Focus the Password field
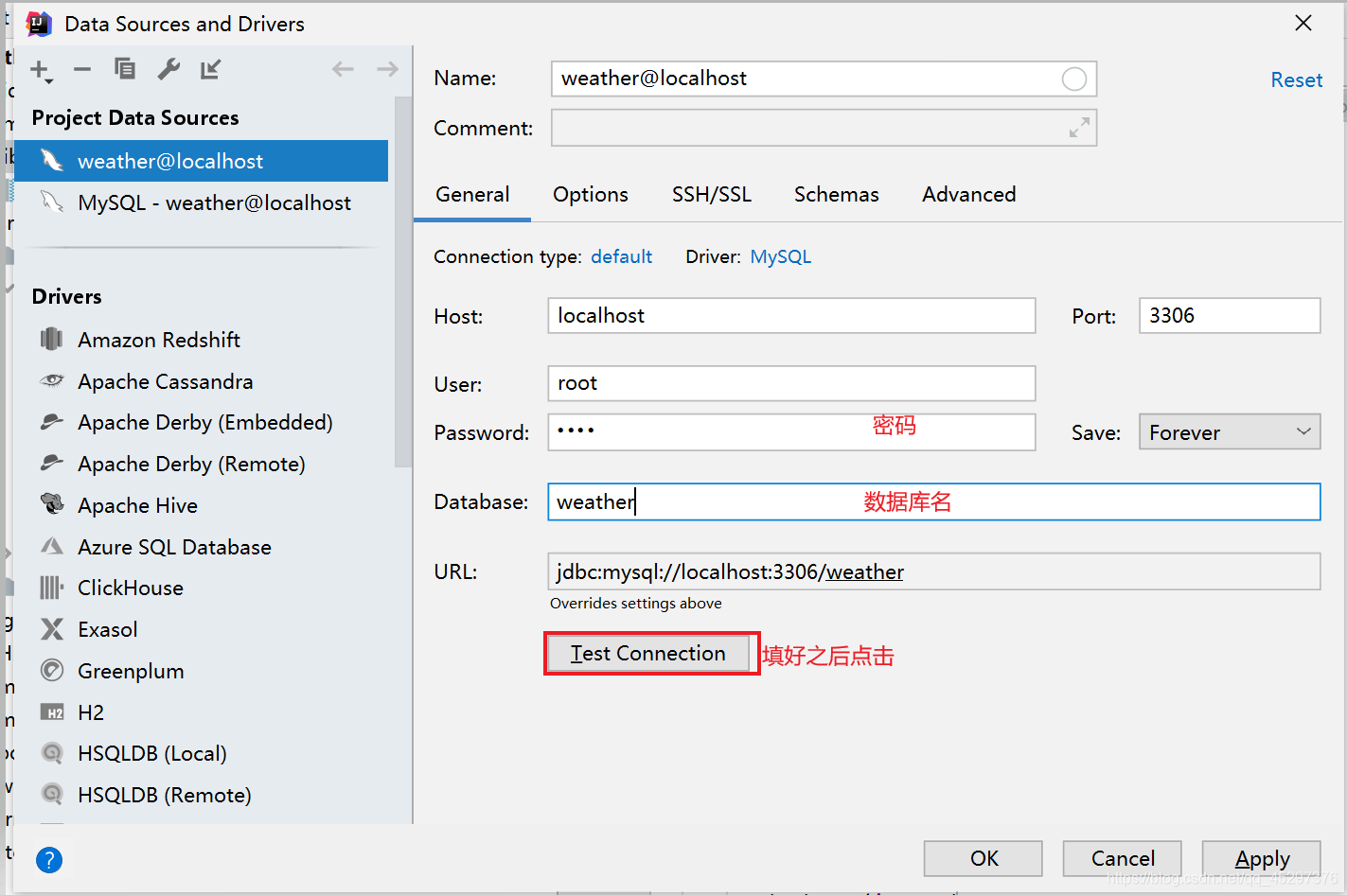 [x=791, y=431]
